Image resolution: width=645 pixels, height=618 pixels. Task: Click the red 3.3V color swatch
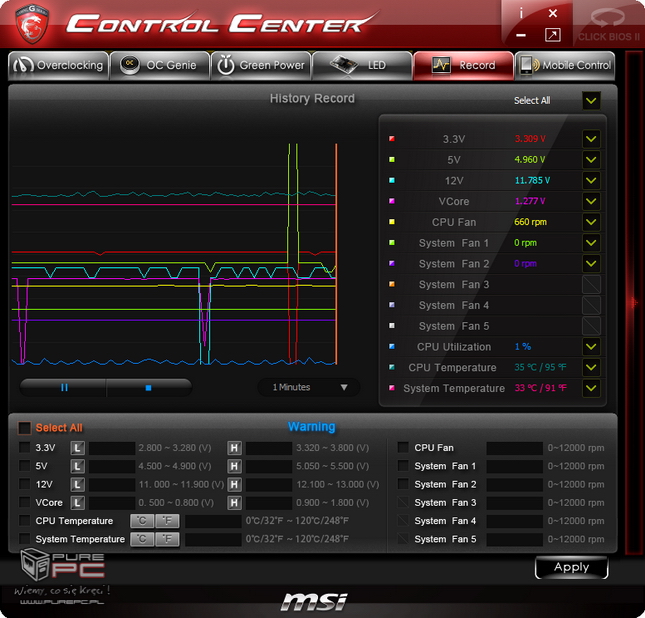(x=392, y=139)
